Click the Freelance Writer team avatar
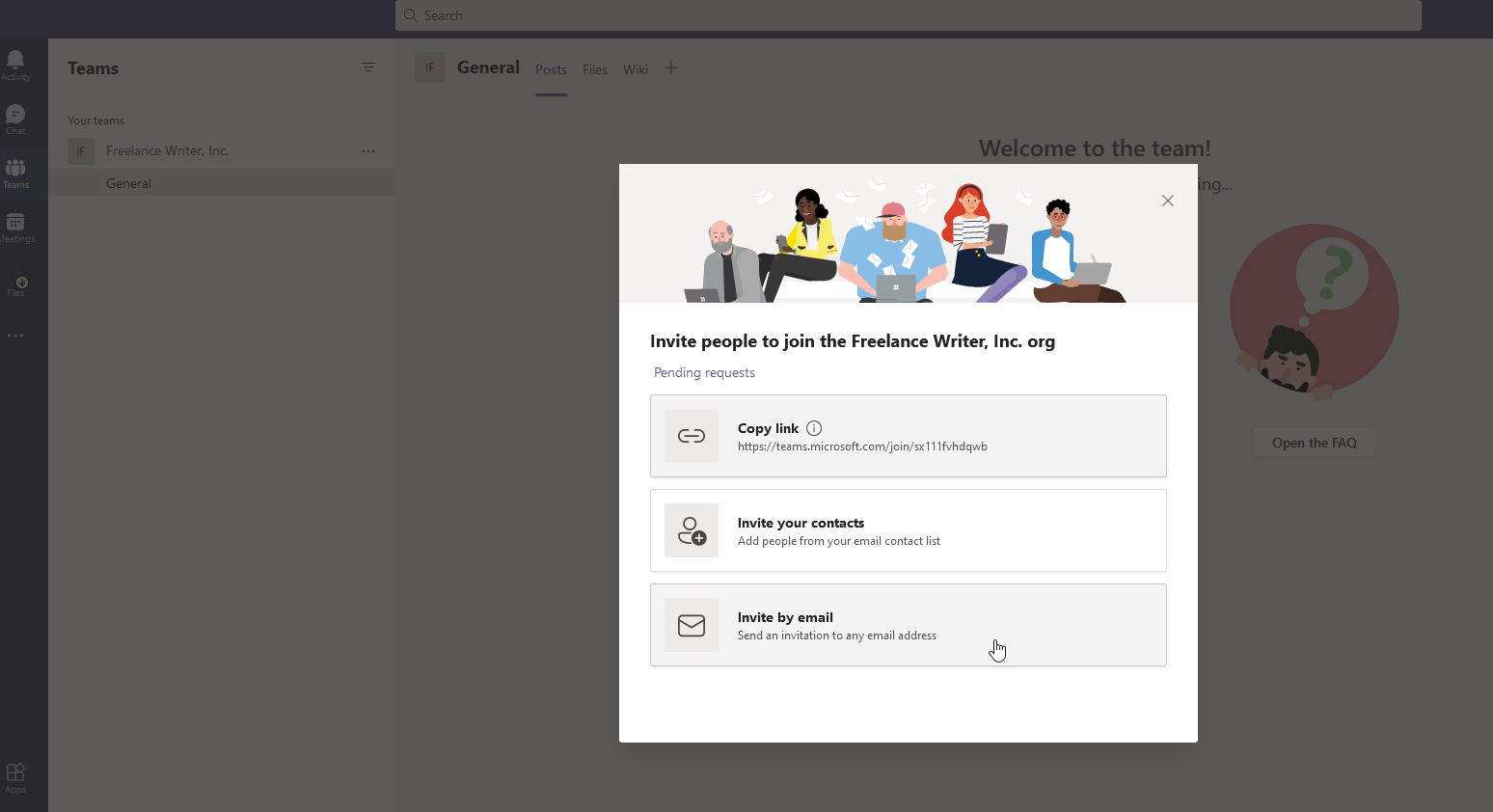Screen dimensions: 1493x812 coord(81,151)
